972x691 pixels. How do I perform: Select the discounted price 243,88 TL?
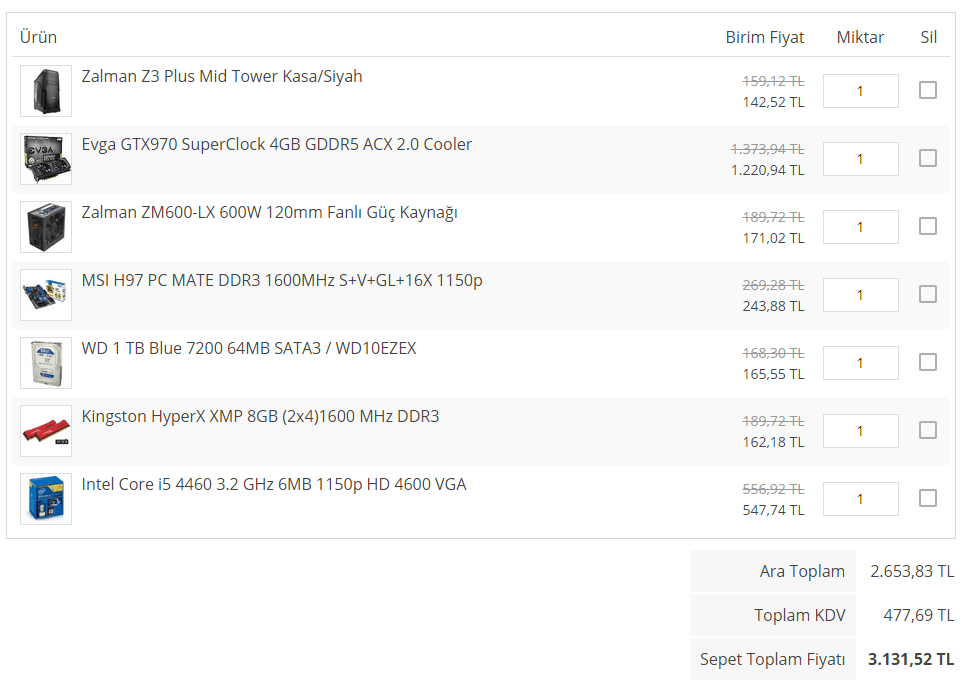click(x=774, y=306)
